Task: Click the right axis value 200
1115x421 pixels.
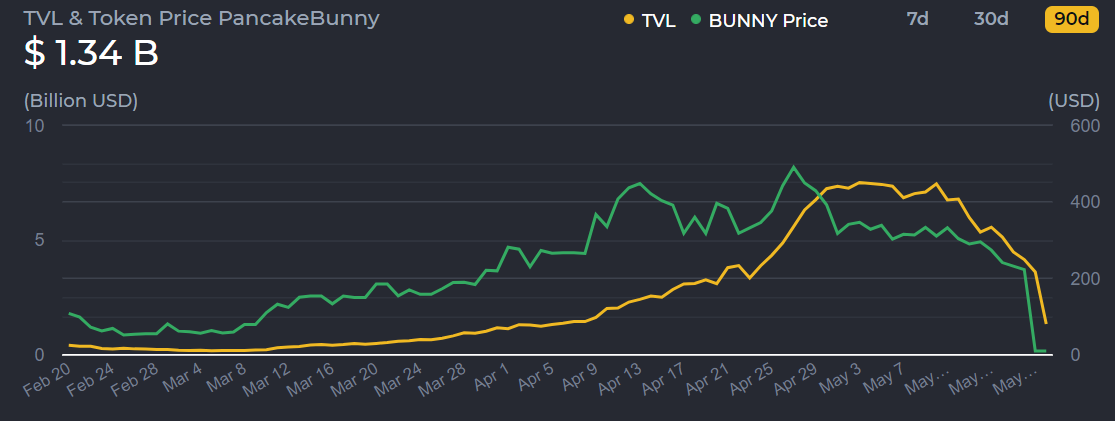Action: pyautogui.click(x=1084, y=278)
